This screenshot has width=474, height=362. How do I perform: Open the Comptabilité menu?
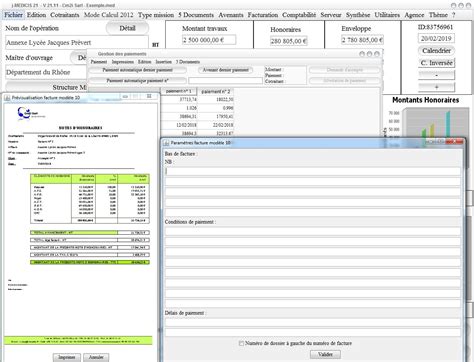pos(299,15)
